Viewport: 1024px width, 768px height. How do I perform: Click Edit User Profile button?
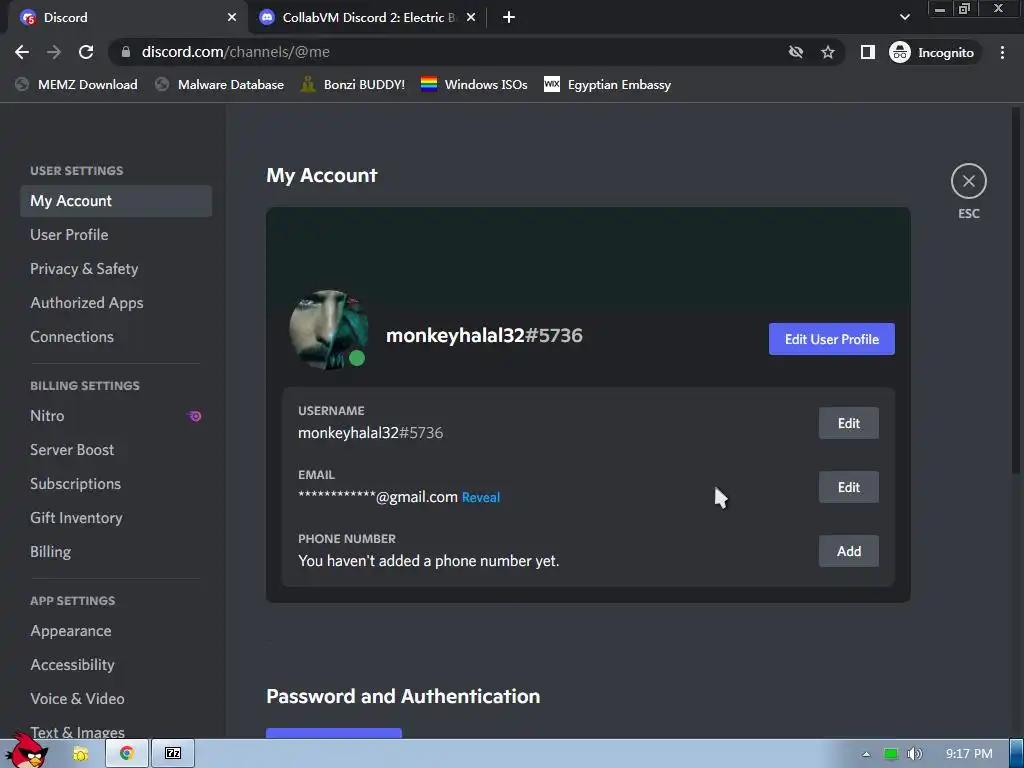pos(831,339)
